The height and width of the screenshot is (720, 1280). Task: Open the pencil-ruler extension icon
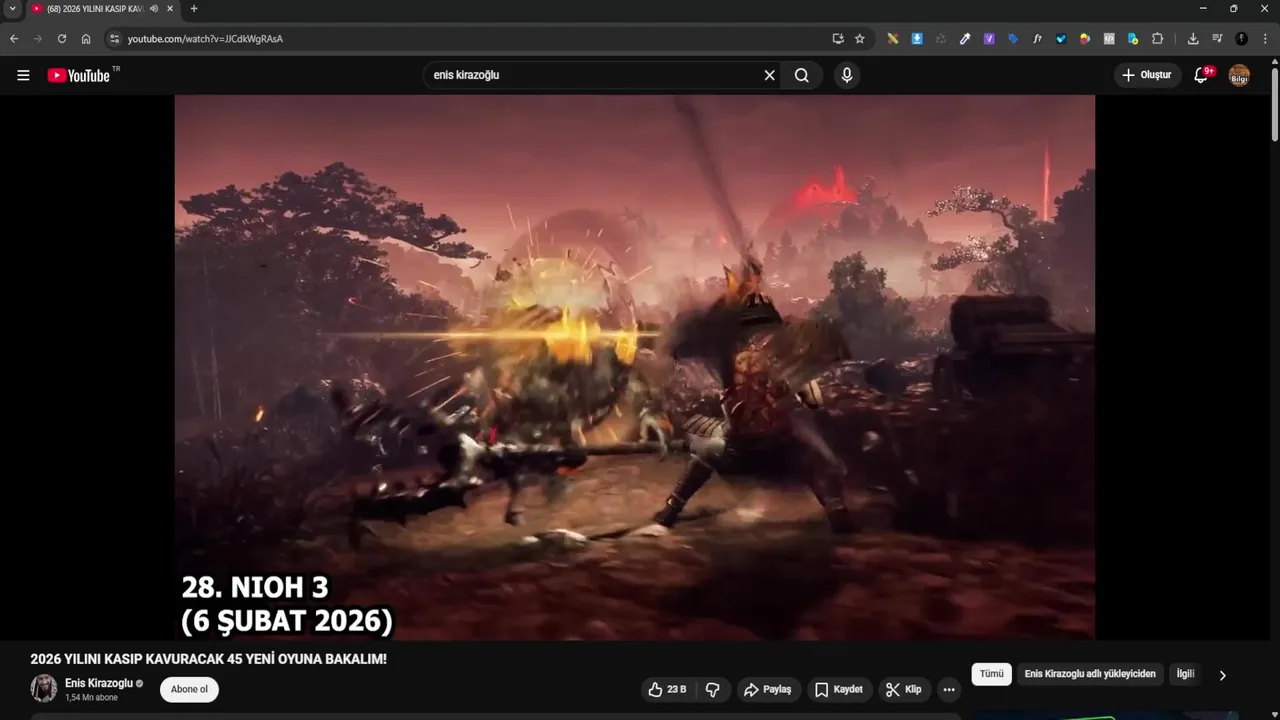pyautogui.click(x=893, y=39)
